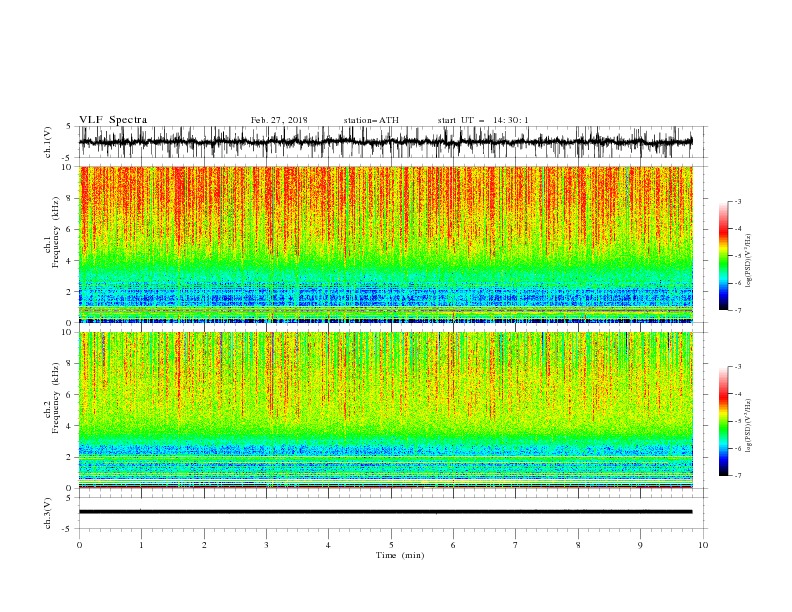Click inside the ch.1 spectrogram panel
792x612 pixels.
click(x=385, y=244)
